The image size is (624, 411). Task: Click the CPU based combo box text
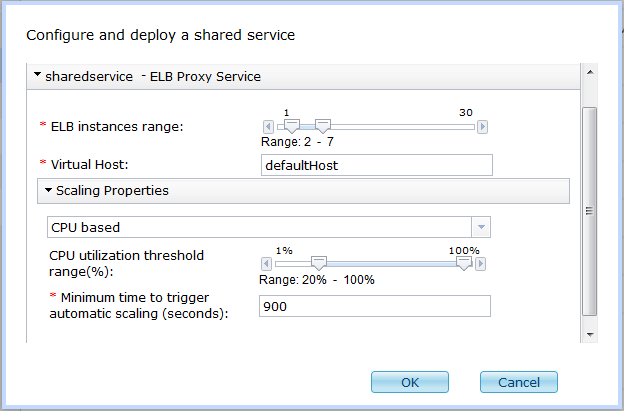(86, 227)
